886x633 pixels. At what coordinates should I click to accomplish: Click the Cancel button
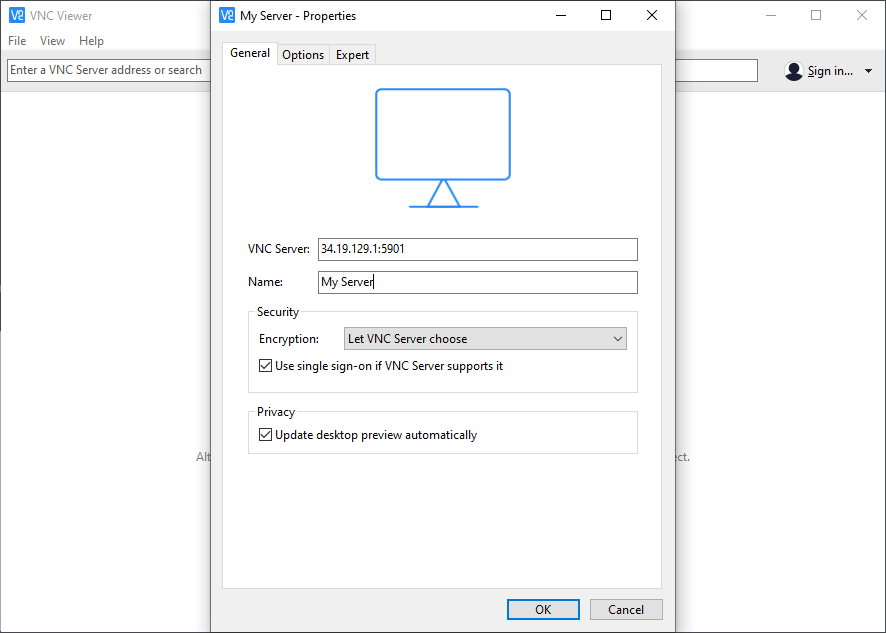click(626, 609)
